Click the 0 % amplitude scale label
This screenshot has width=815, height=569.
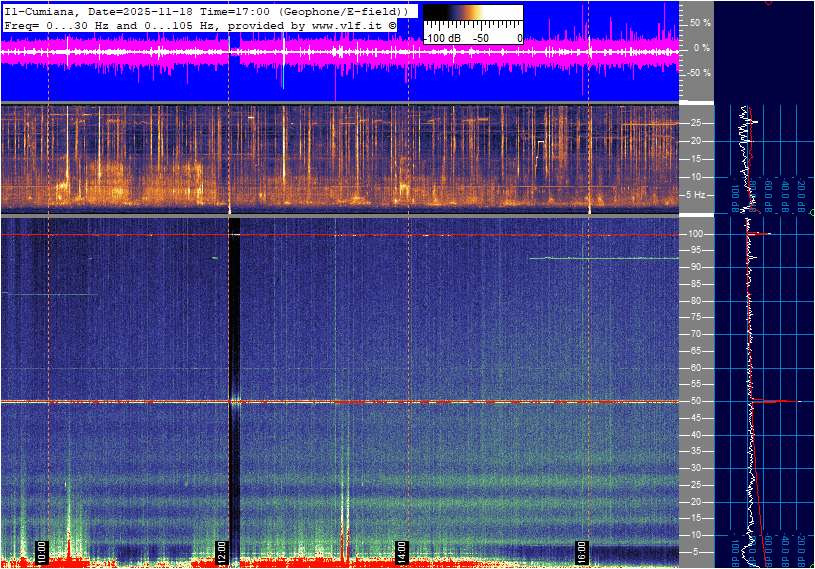click(702, 47)
